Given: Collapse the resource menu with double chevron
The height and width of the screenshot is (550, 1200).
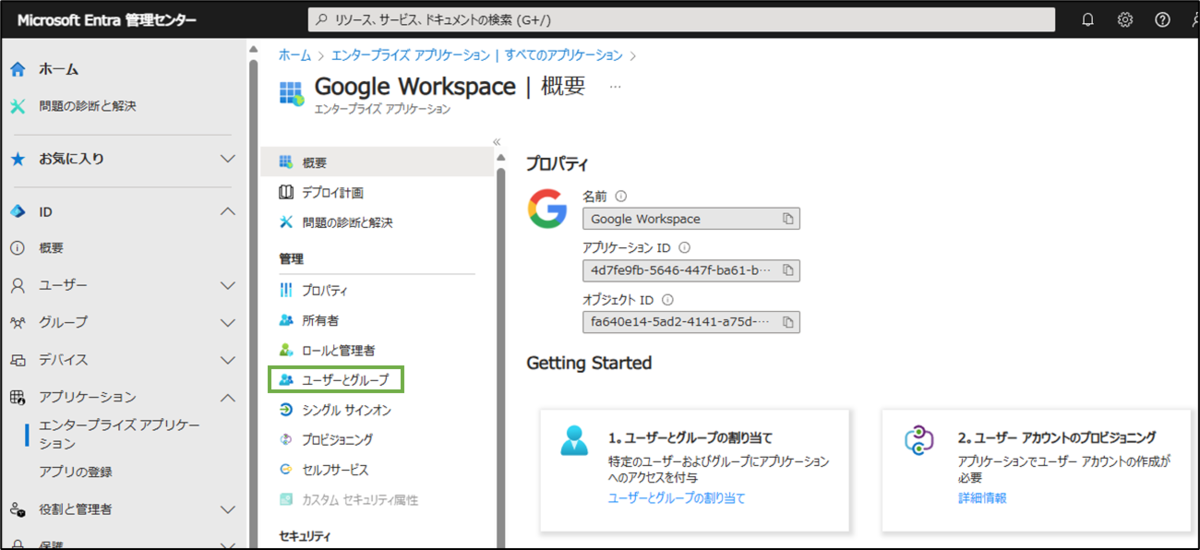Looking at the screenshot, I should click(497, 142).
